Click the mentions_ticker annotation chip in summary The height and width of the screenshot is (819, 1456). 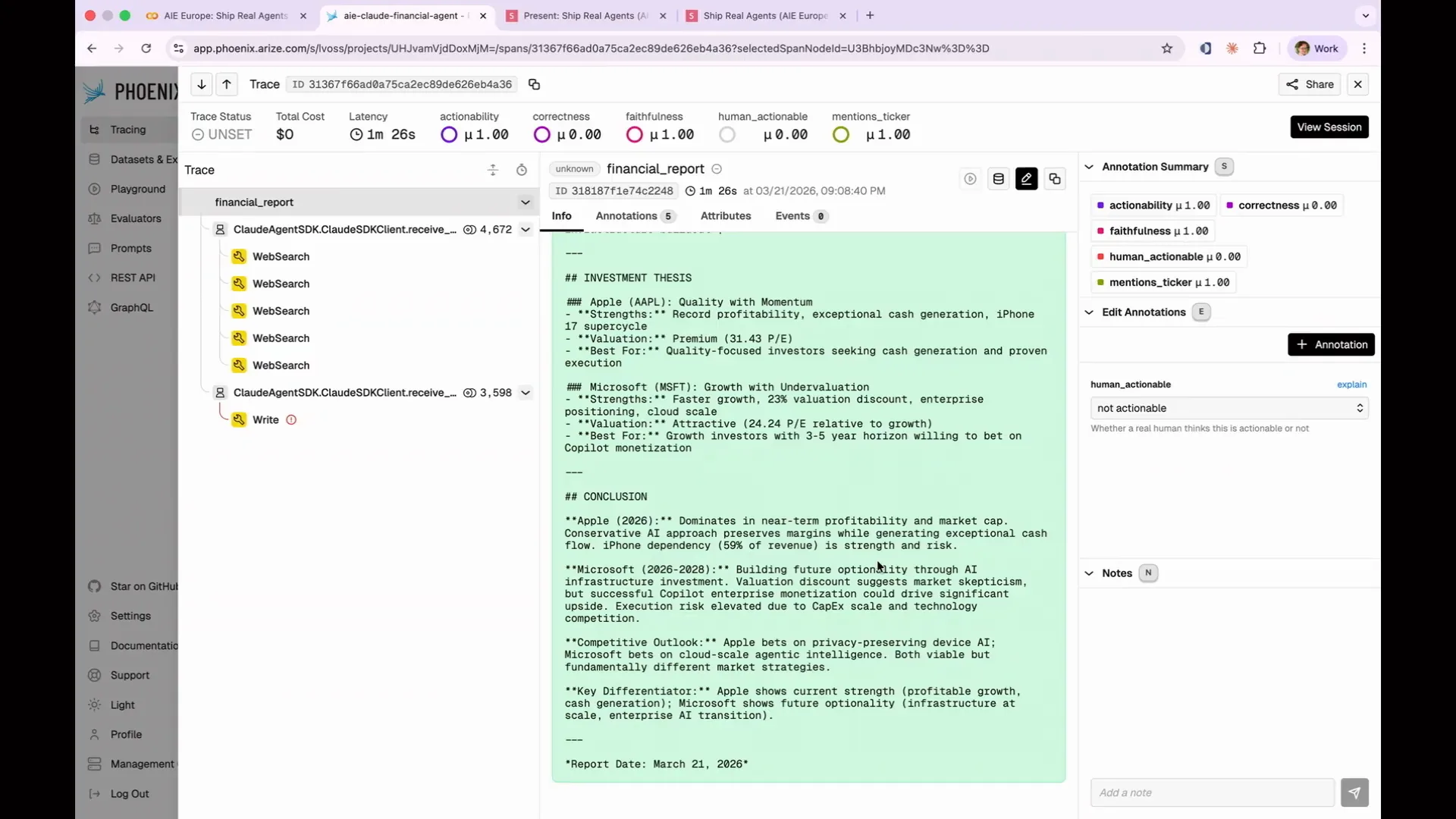1163,283
